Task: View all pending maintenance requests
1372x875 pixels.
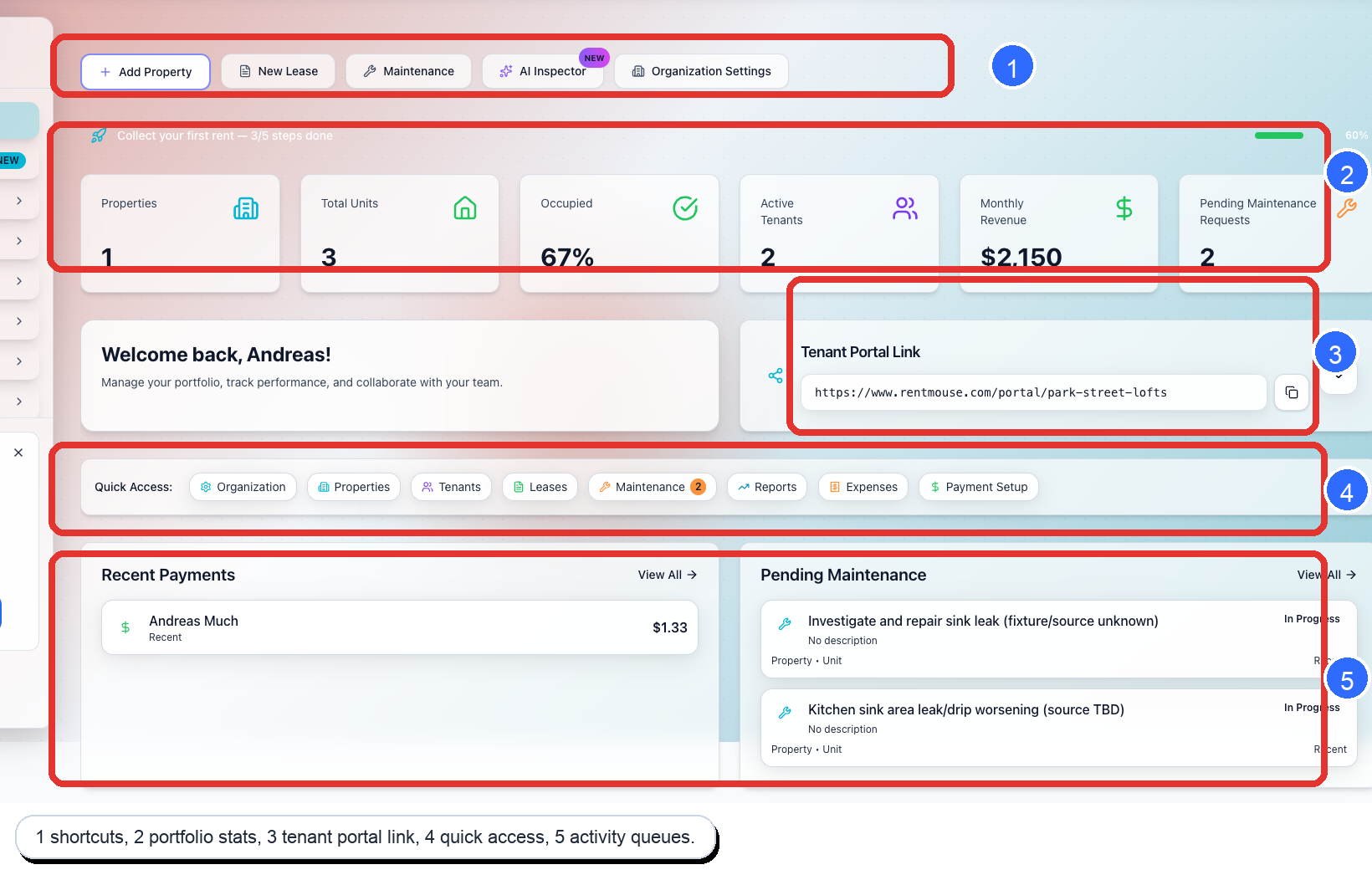Action: (x=1325, y=575)
